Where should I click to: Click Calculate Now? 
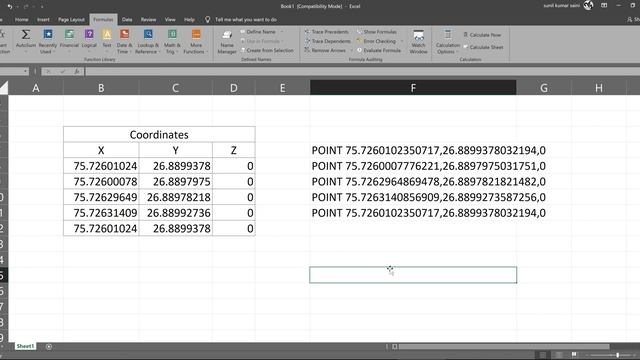tap(482, 35)
